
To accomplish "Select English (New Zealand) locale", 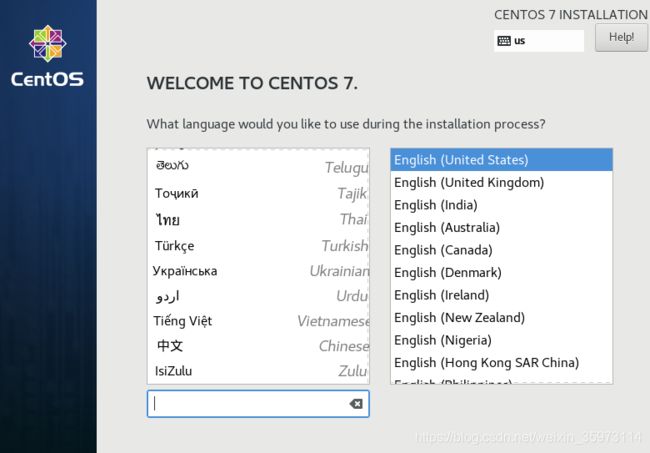I will point(501,317).
